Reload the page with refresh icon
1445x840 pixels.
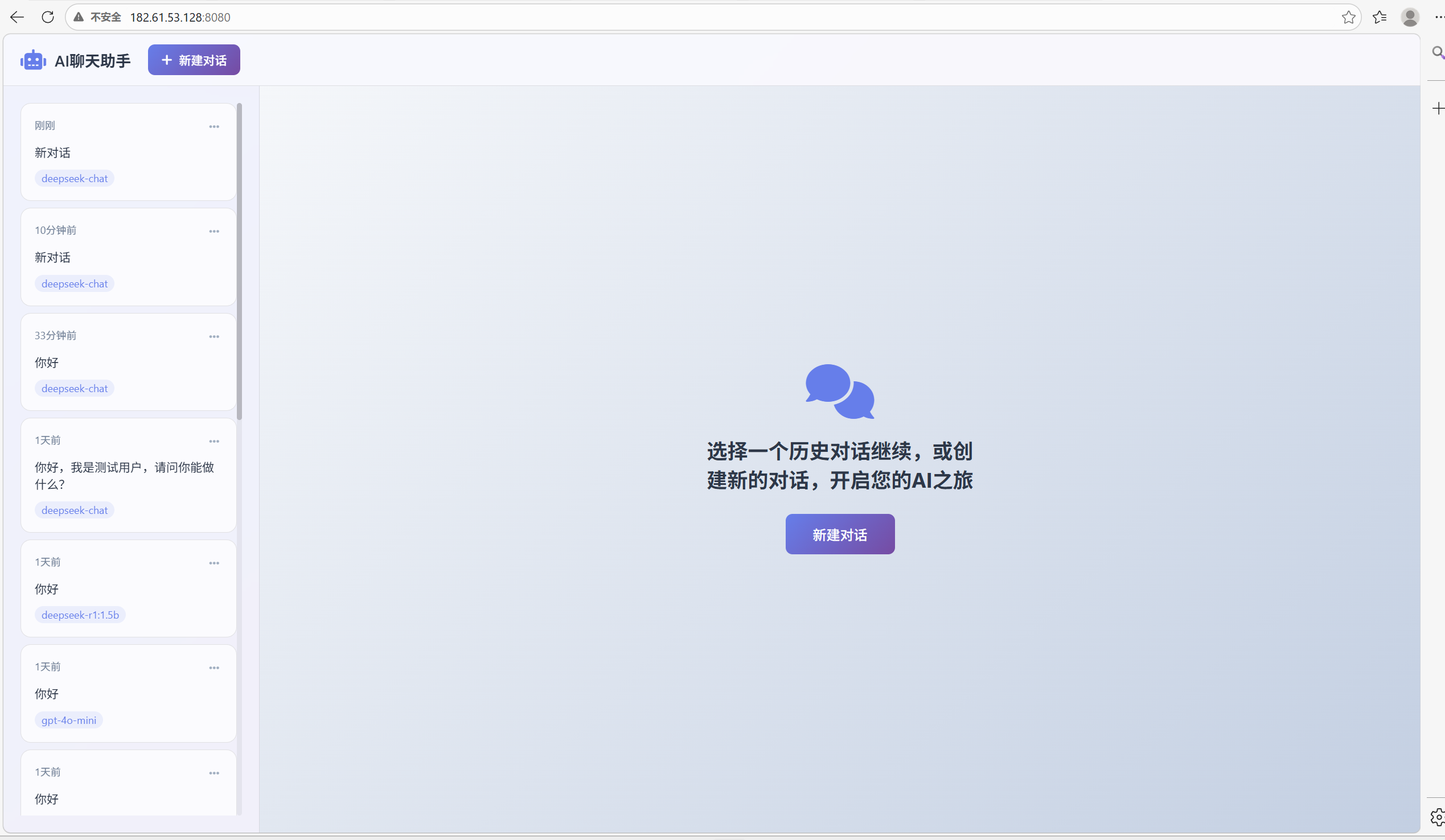click(x=48, y=17)
